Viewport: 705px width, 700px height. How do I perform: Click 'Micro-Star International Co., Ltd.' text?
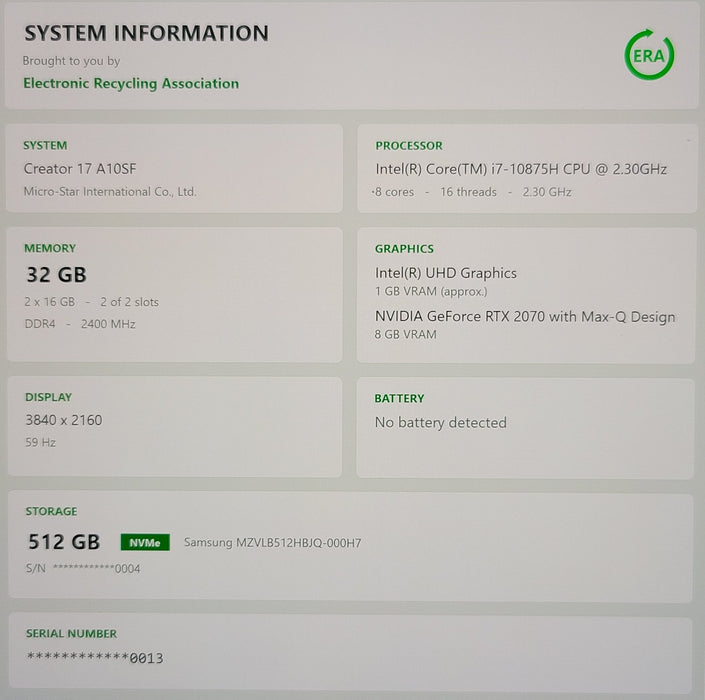(x=110, y=192)
